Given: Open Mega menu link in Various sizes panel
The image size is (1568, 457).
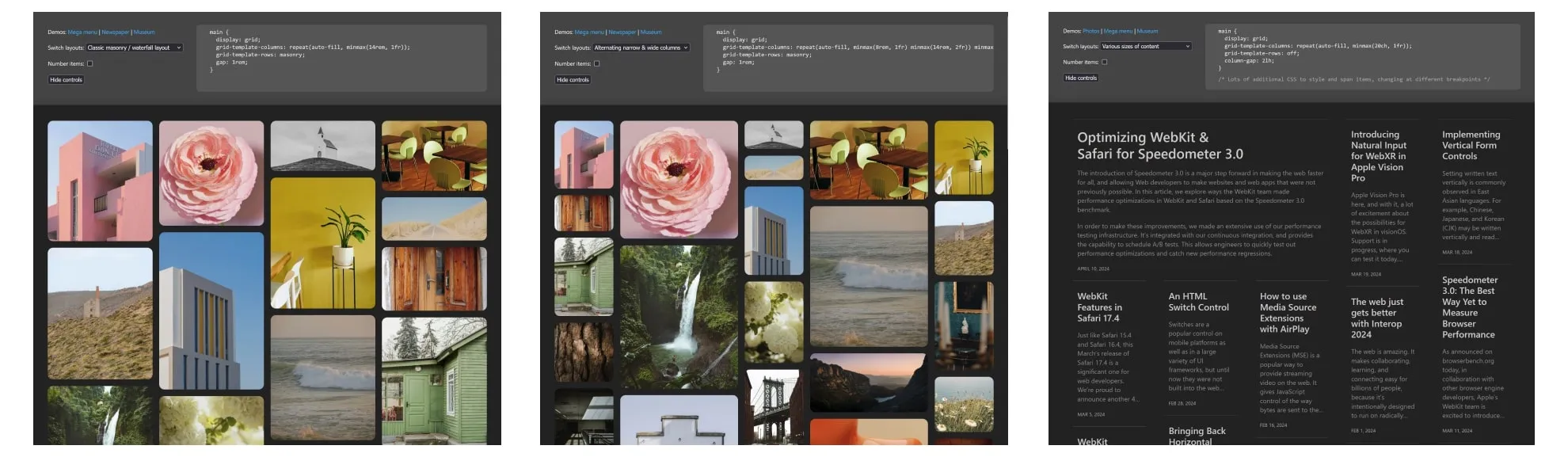Looking at the screenshot, I should click(x=1117, y=32).
